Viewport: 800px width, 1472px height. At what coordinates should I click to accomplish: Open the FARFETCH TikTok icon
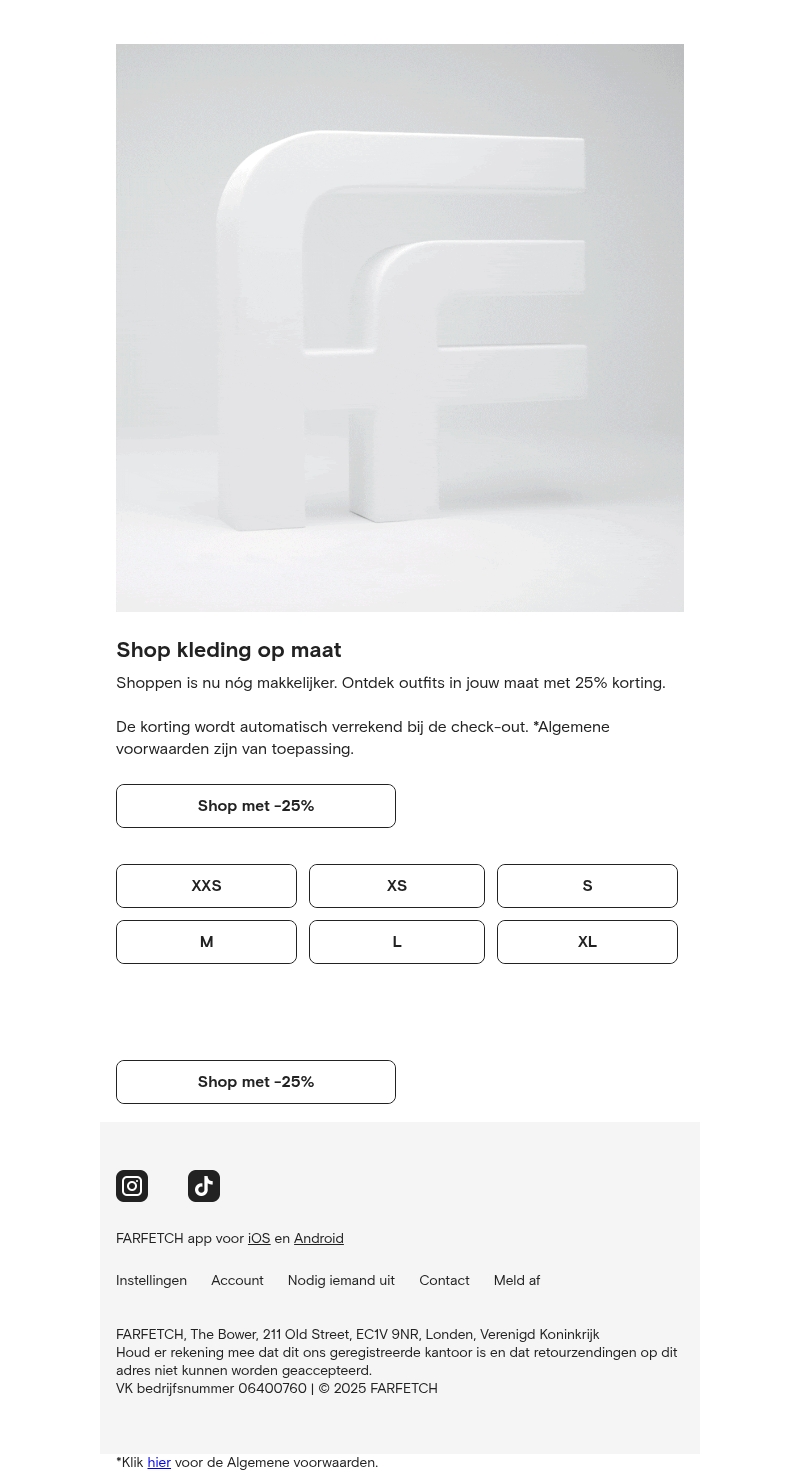click(x=204, y=1186)
